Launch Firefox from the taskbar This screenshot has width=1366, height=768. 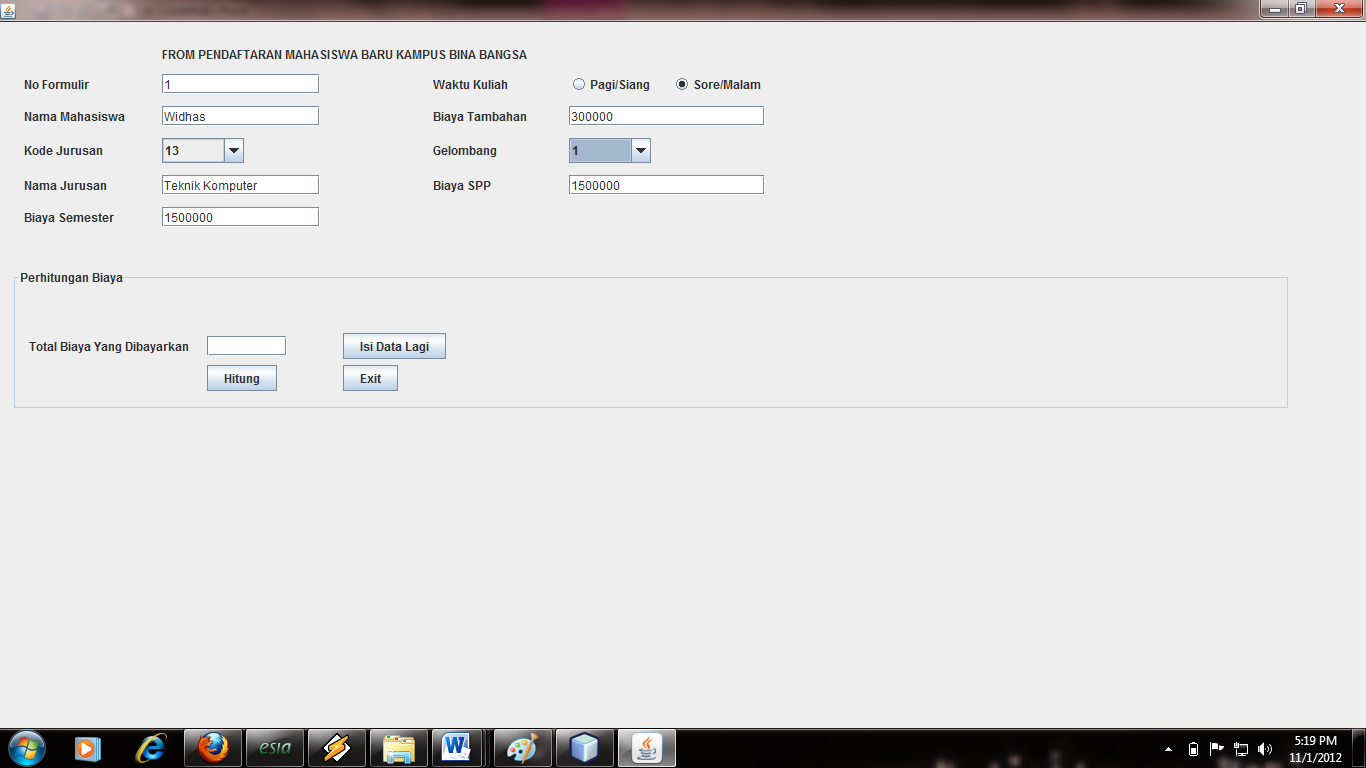click(212, 747)
